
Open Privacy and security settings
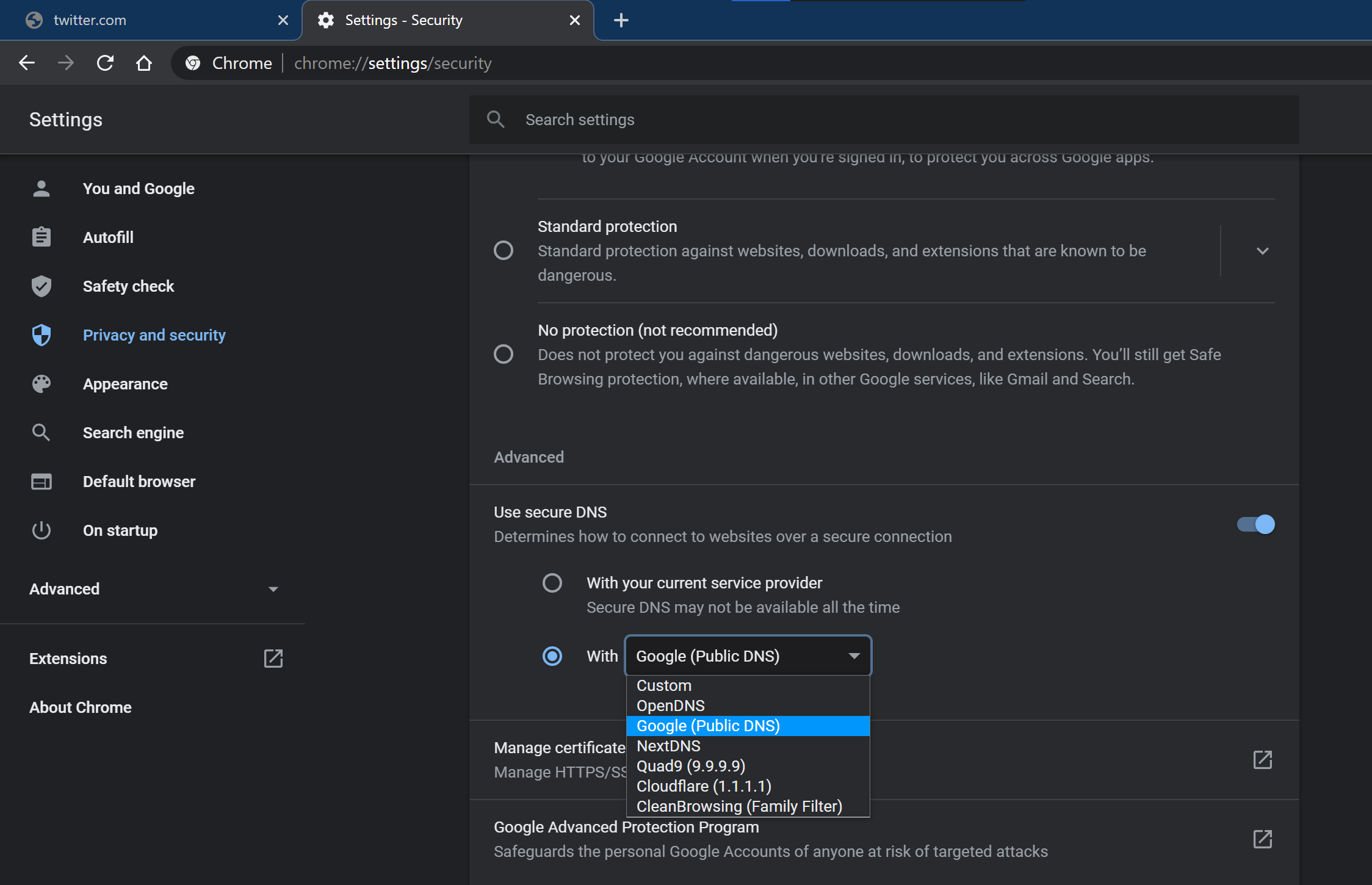pyautogui.click(x=154, y=335)
